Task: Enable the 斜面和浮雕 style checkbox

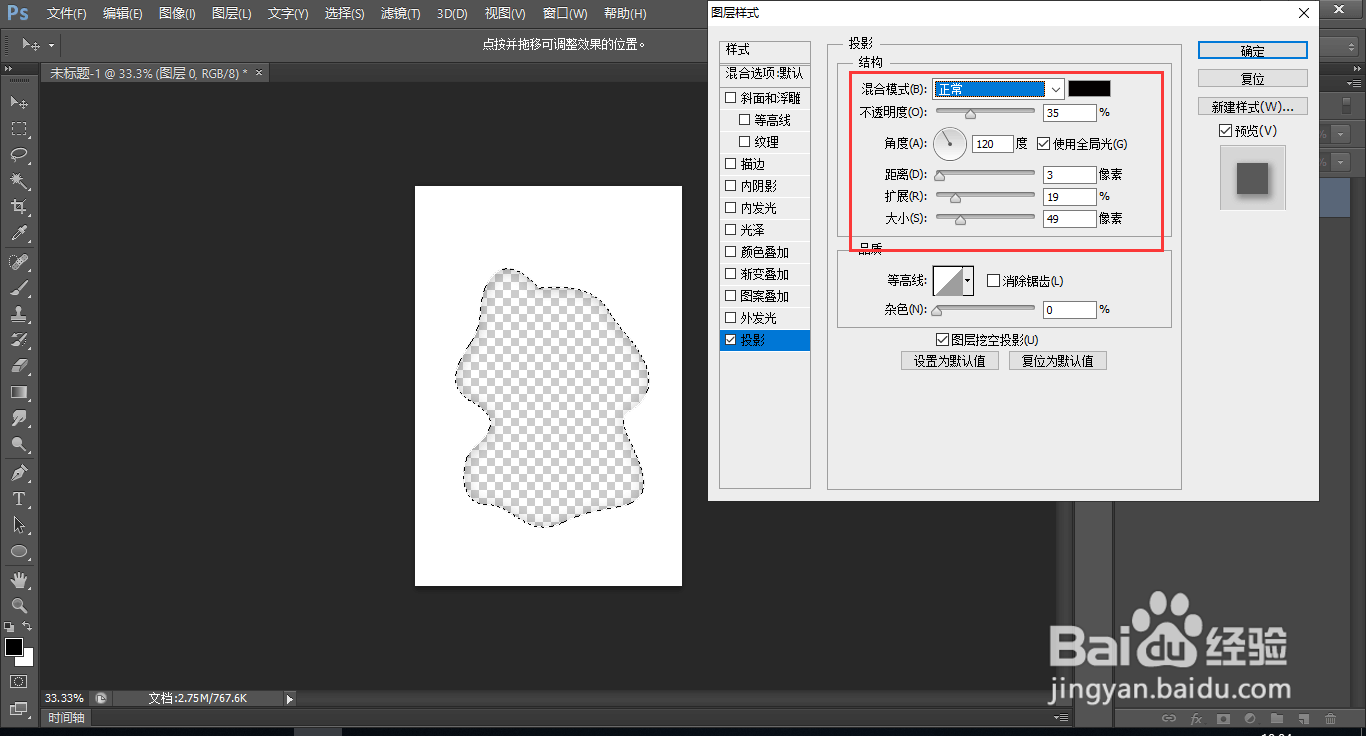Action: coord(729,96)
